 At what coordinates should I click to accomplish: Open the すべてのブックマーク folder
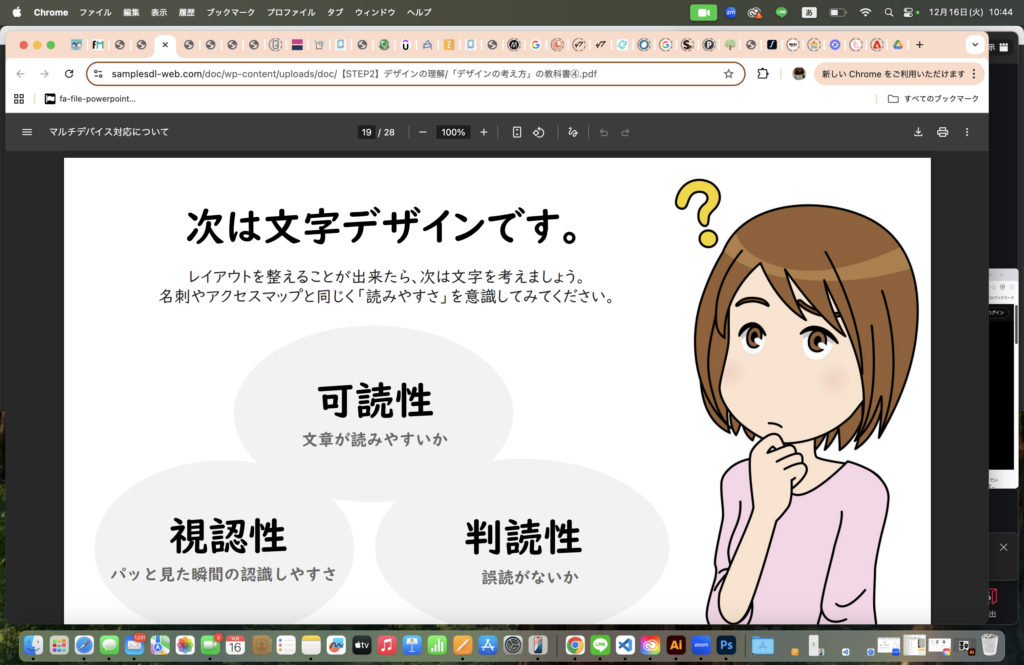click(x=932, y=99)
